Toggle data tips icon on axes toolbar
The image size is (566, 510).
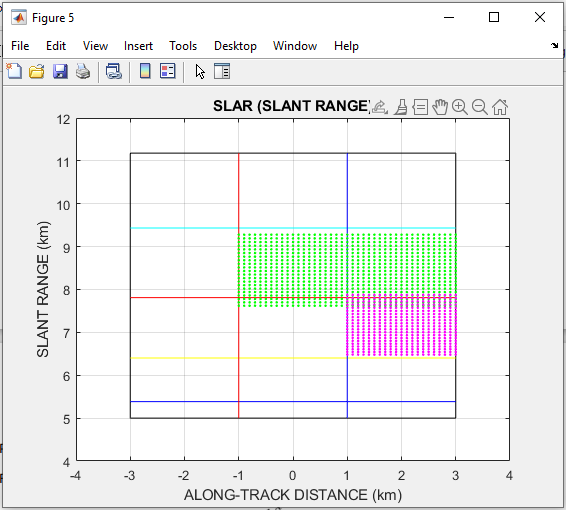tap(420, 108)
